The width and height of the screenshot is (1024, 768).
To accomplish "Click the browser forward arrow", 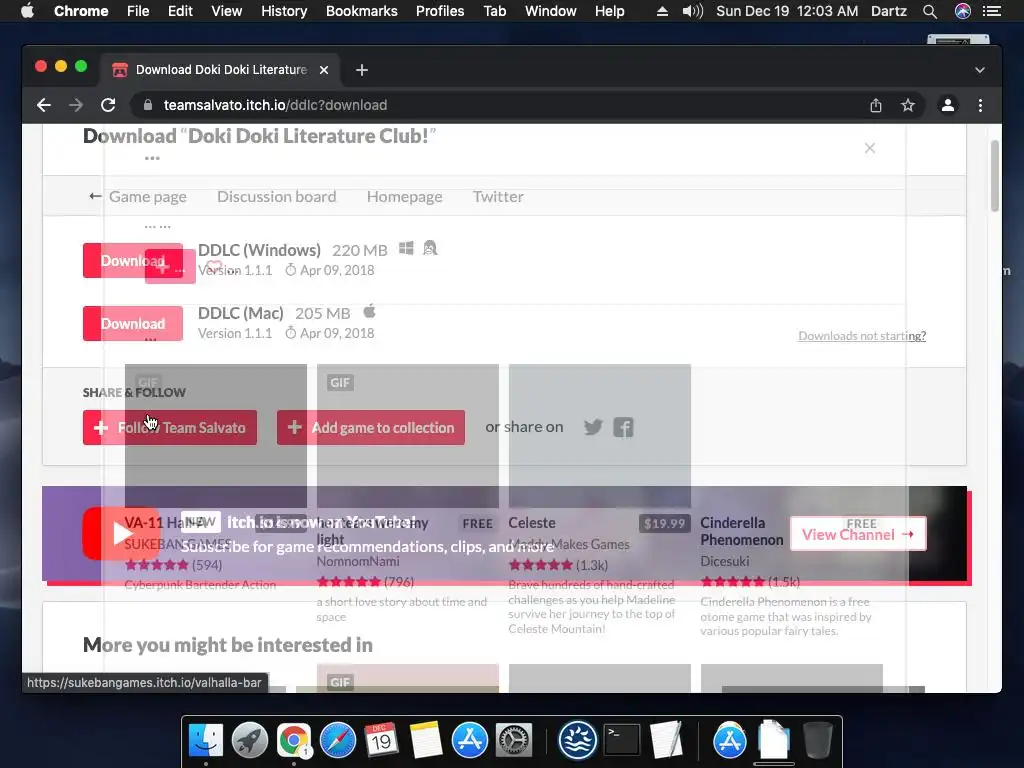I will [x=76, y=105].
